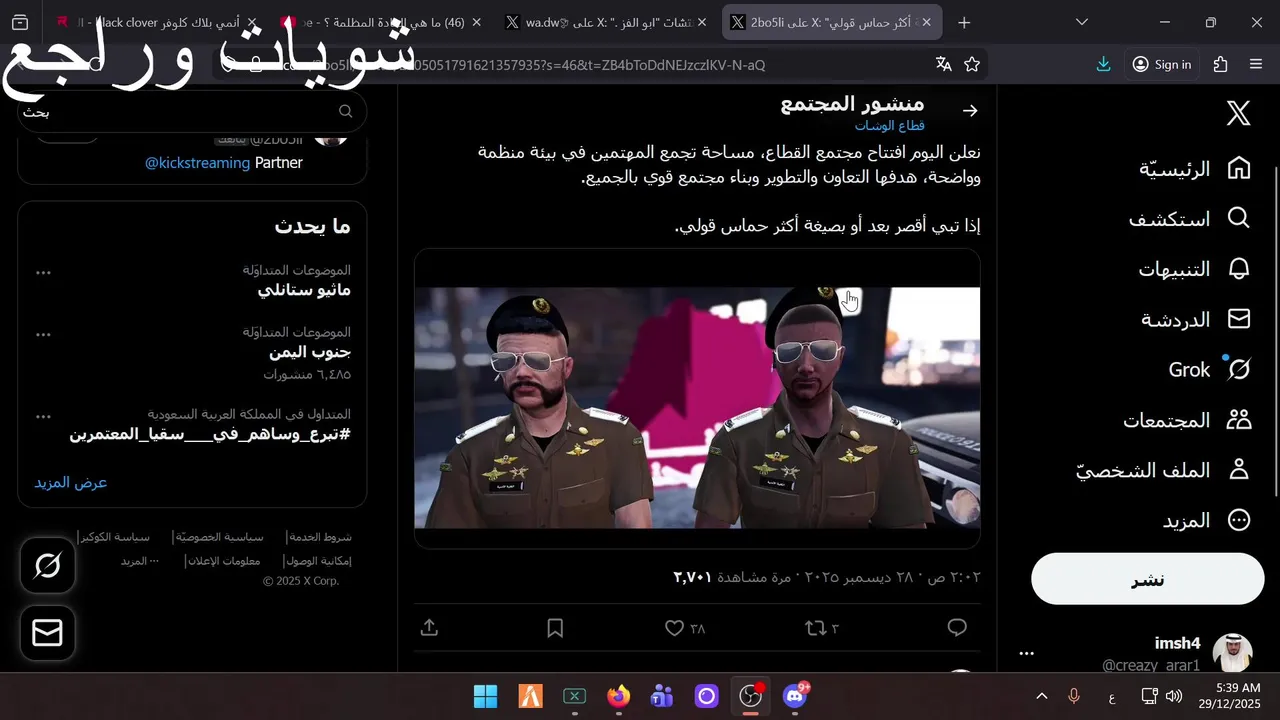
Task: Open account menu dots beside imsh4
Action: (x=1026, y=653)
